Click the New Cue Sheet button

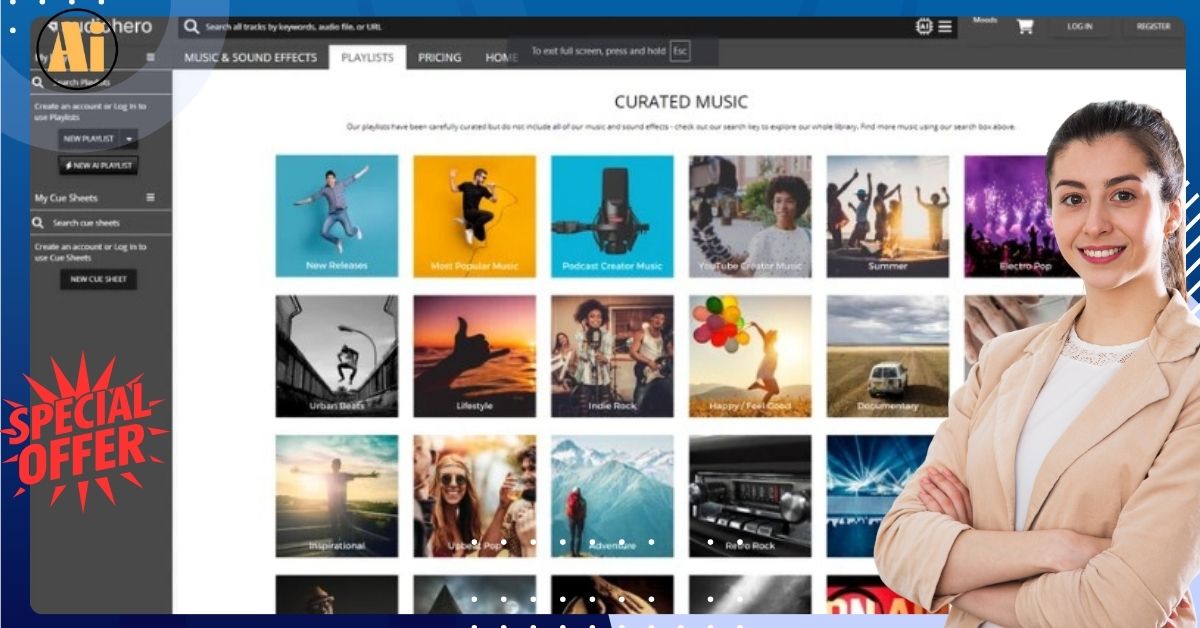pyautogui.click(x=98, y=279)
